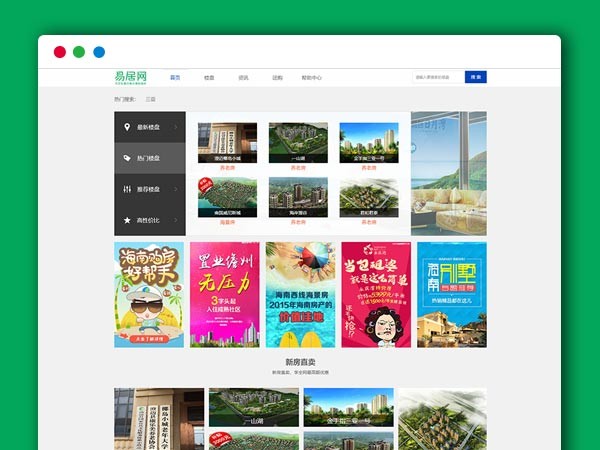Screen dimensions: 600x450
Task: Click the red window dot at top-left
Action: coord(60,52)
